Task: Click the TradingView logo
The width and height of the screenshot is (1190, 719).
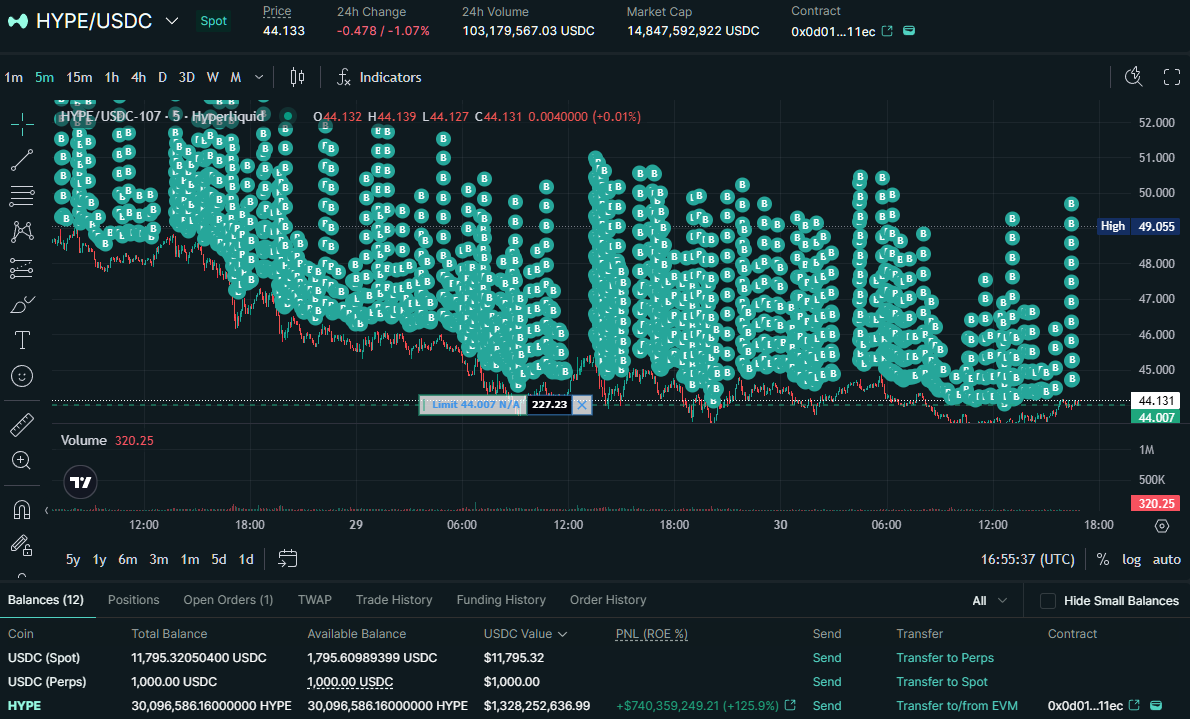Action: pos(80,482)
